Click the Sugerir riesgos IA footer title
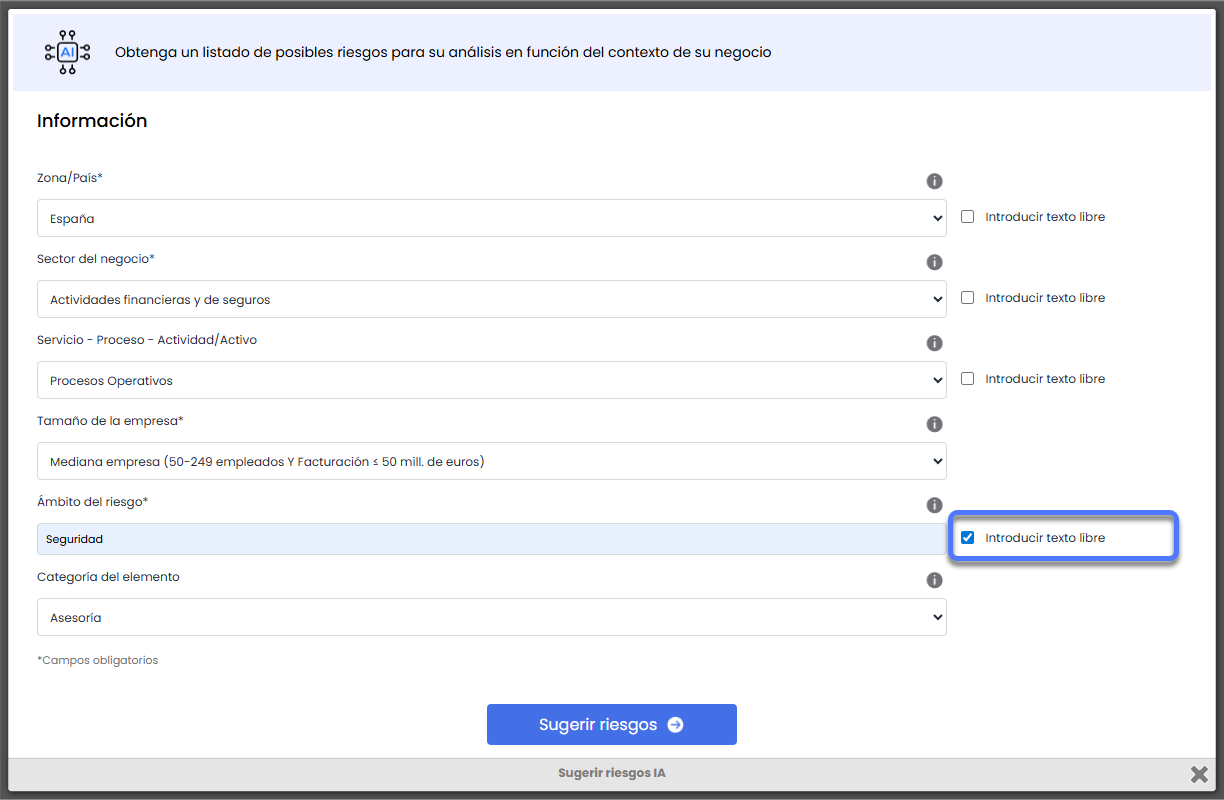1224x800 pixels. (x=611, y=774)
